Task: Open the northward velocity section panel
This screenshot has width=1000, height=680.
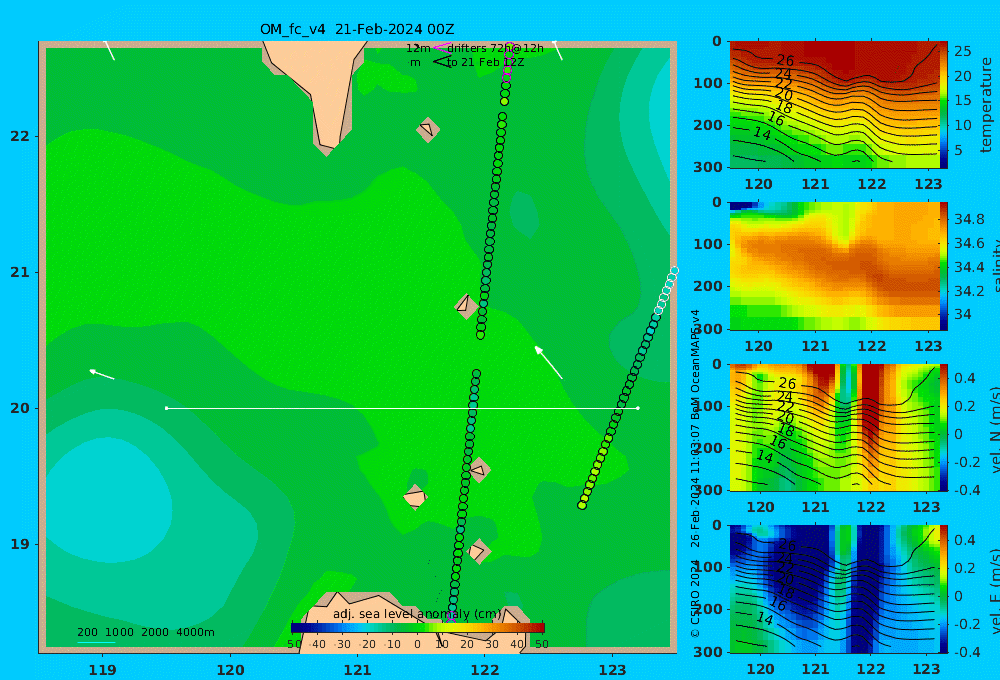Action: pyautogui.click(x=835, y=428)
